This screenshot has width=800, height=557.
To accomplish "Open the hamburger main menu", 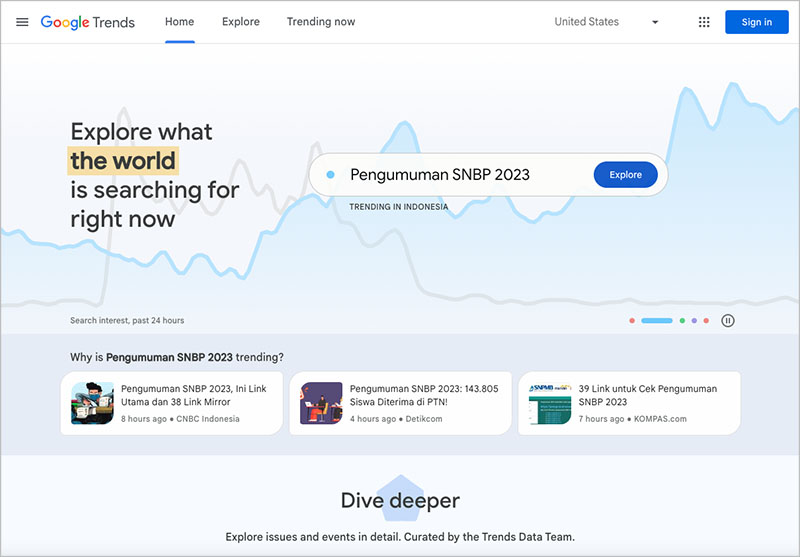I will pyautogui.click(x=22, y=22).
